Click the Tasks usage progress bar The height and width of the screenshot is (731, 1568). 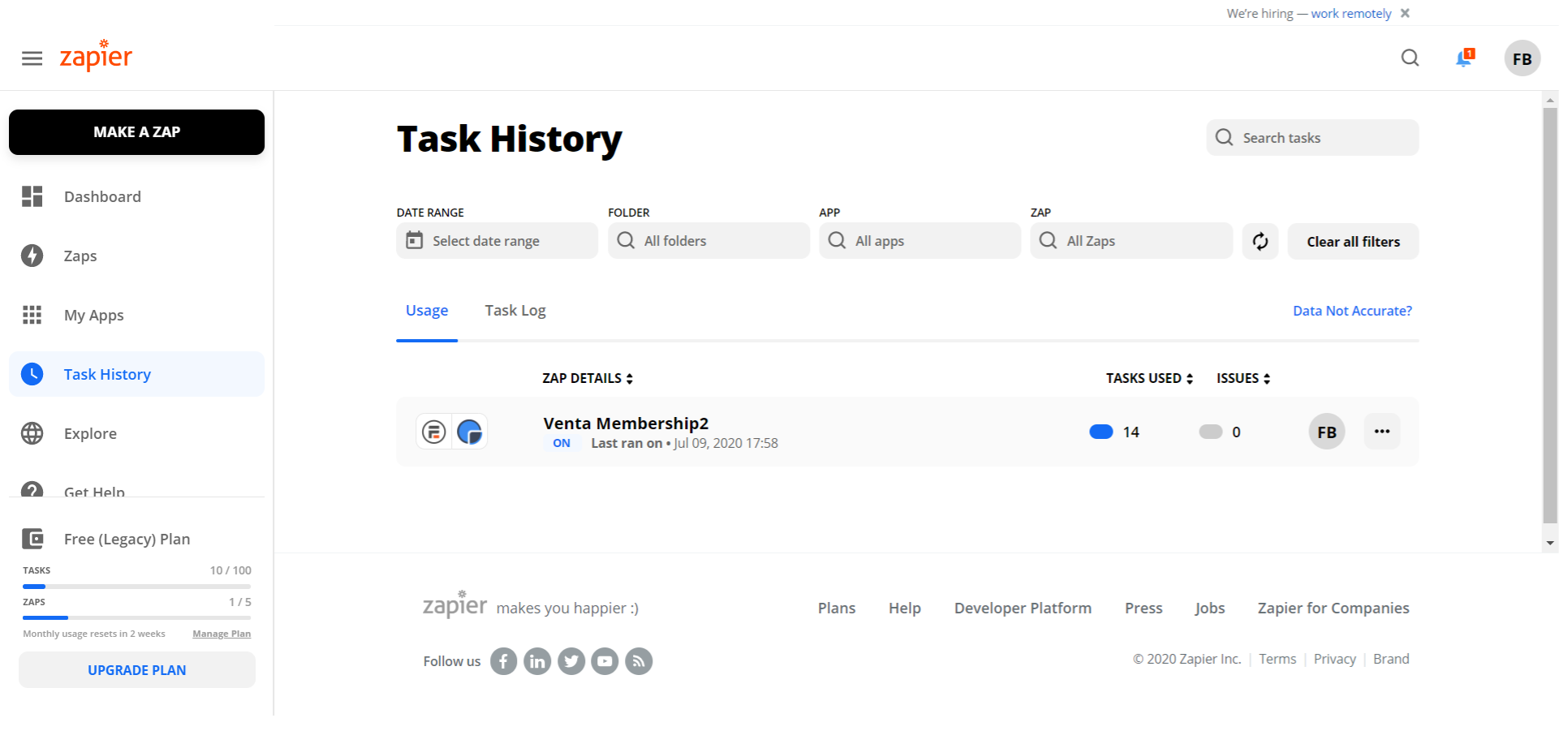pos(136,586)
